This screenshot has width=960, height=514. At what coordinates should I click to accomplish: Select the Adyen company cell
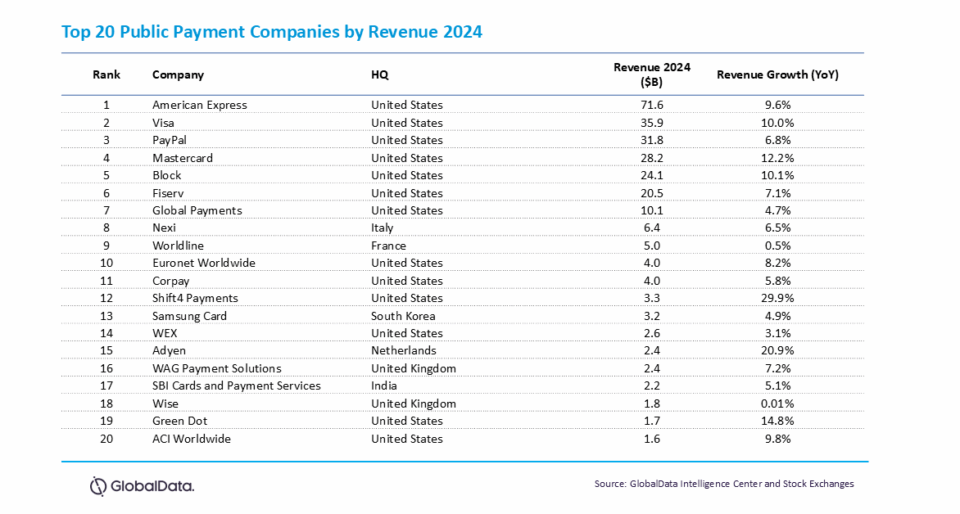[x=169, y=351]
